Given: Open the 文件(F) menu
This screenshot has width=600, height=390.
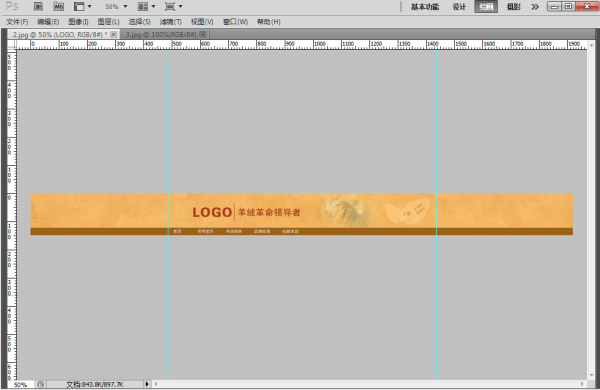Looking at the screenshot, I should click(x=17, y=22).
